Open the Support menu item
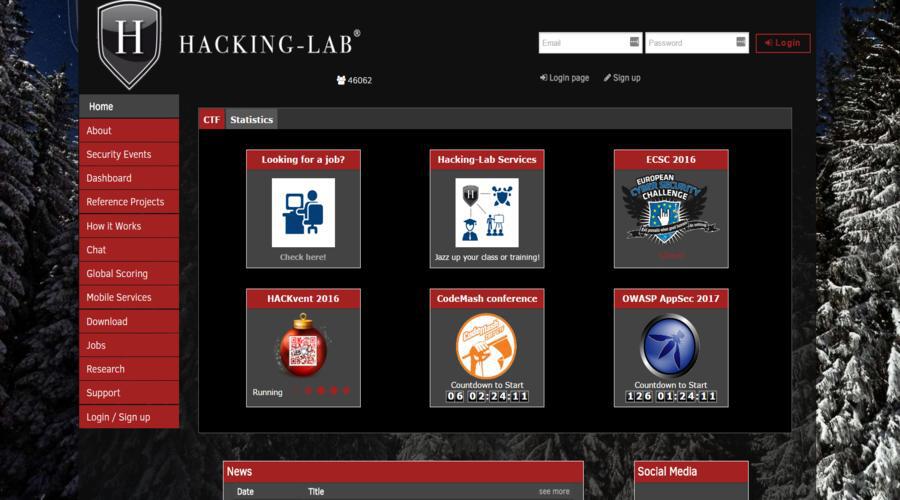The height and width of the screenshot is (500, 900). click(x=129, y=393)
